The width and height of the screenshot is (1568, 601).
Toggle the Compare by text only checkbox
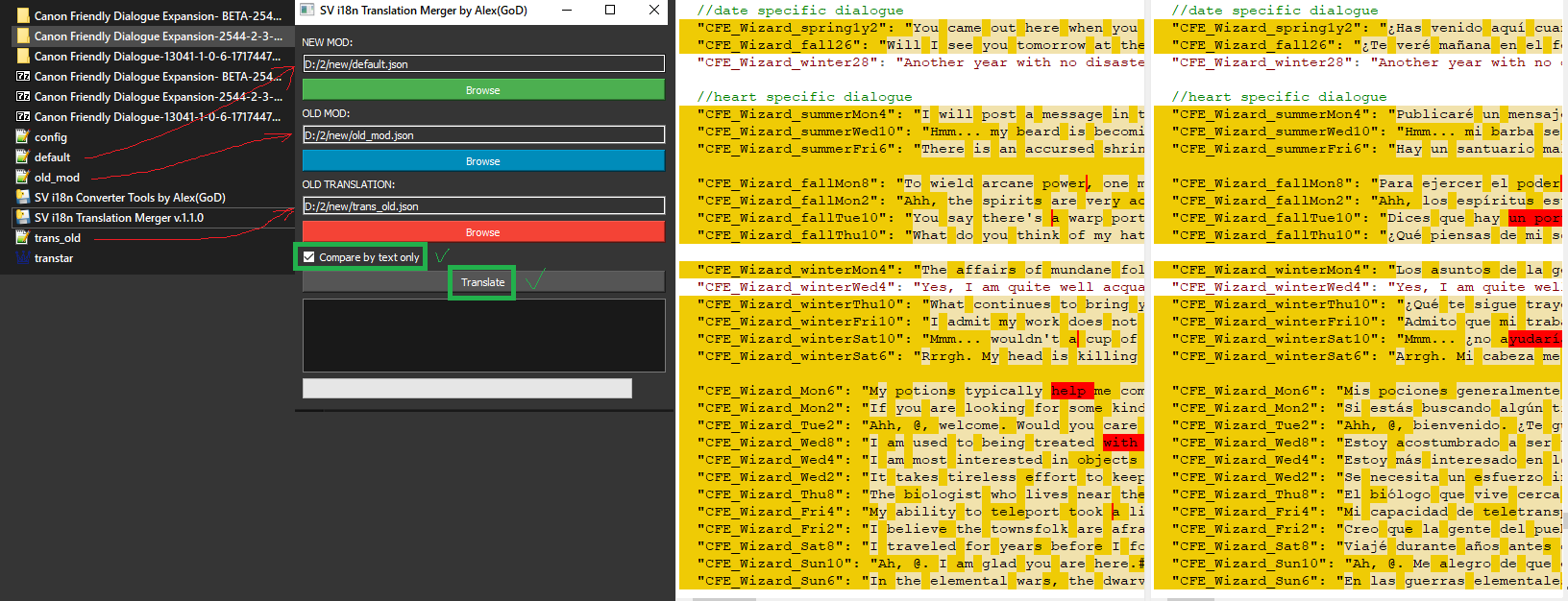[x=309, y=257]
